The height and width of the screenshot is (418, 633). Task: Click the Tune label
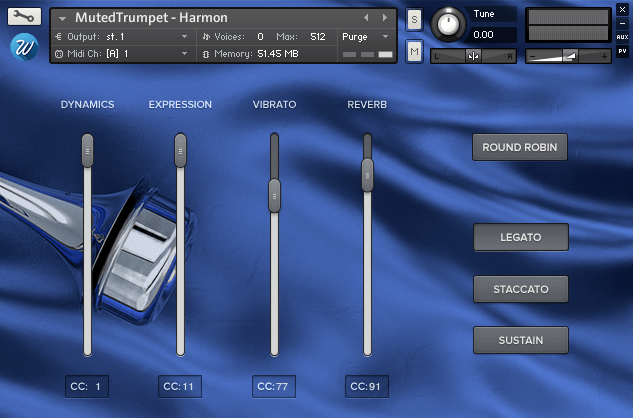(x=484, y=14)
